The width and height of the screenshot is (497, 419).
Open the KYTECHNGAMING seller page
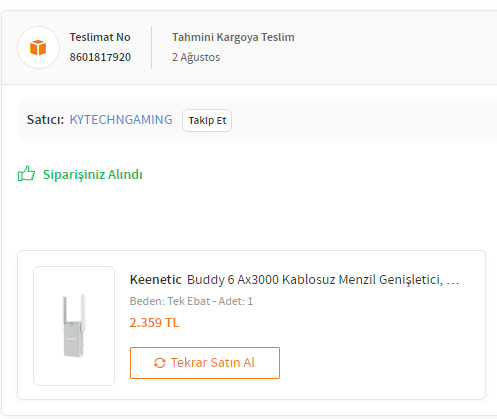point(121,120)
